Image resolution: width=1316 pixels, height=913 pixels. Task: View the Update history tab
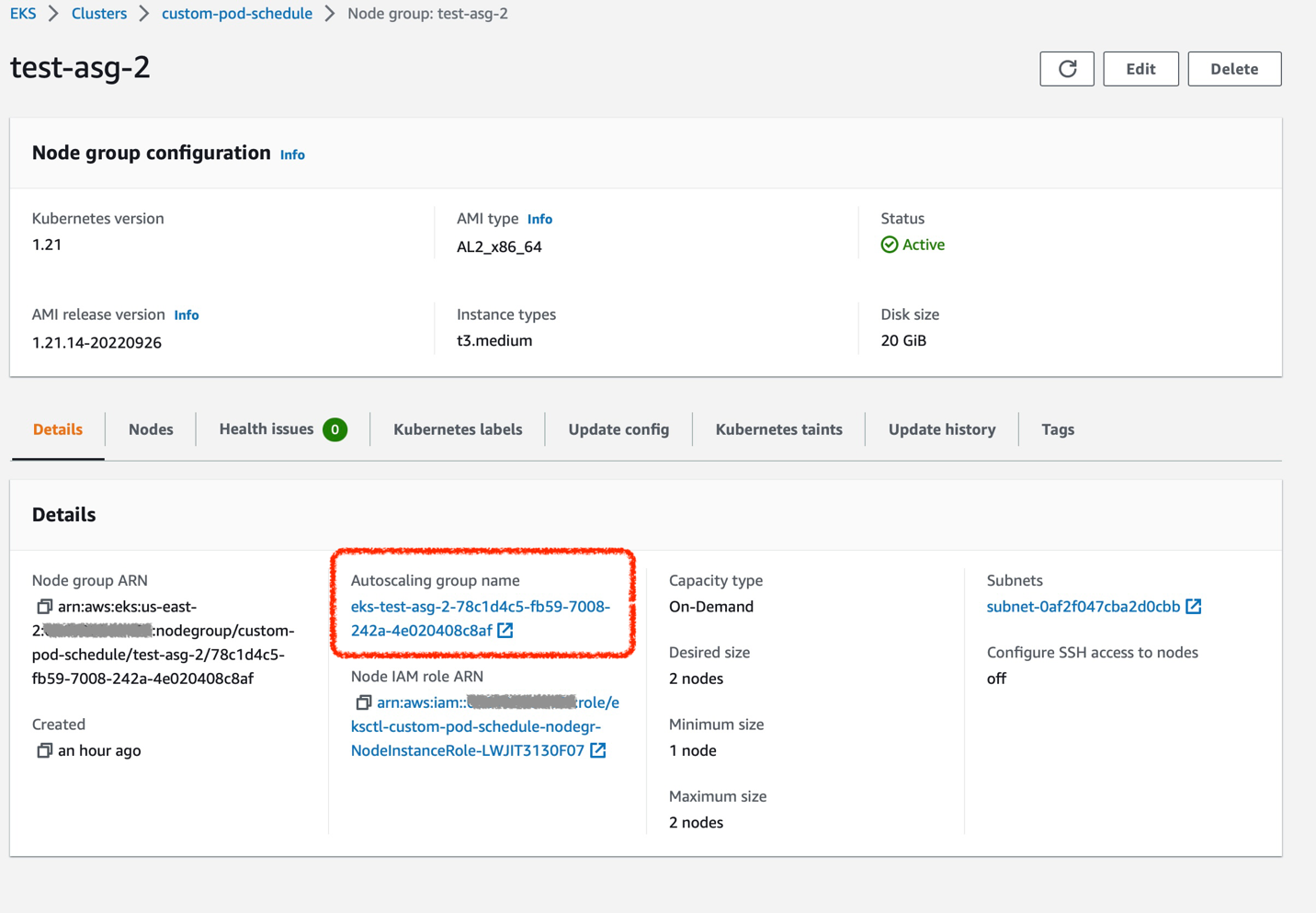coord(942,429)
